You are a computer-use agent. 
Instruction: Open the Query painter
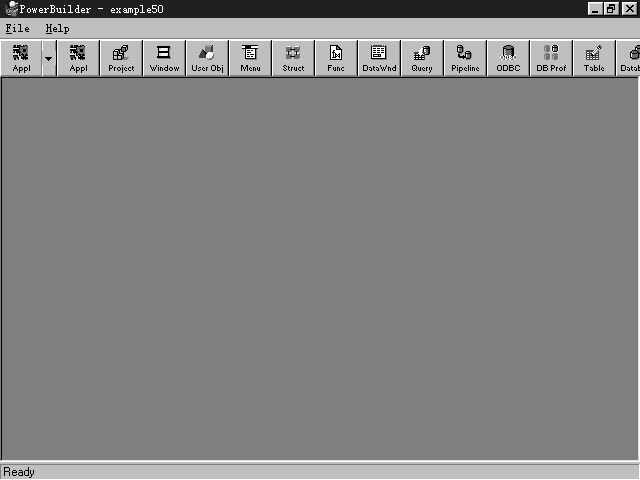tap(422, 58)
